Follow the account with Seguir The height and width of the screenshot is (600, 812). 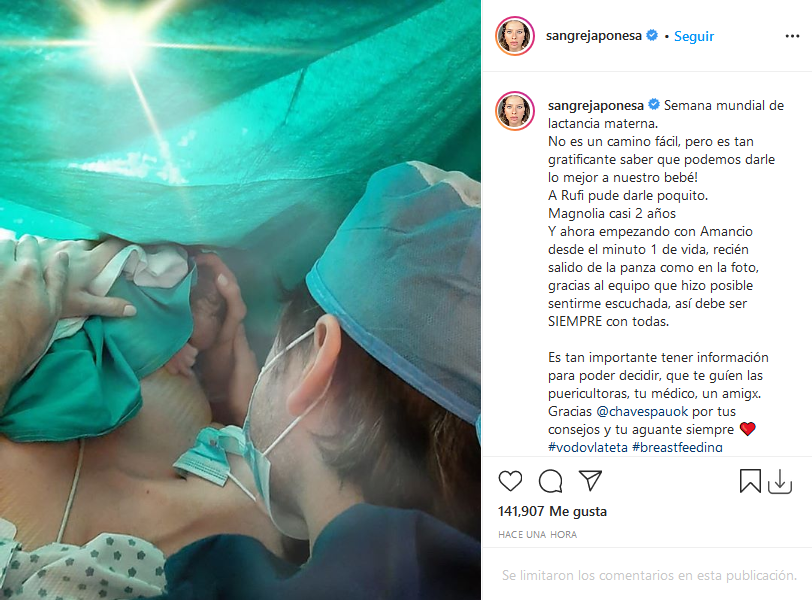[x=694, y=36]
